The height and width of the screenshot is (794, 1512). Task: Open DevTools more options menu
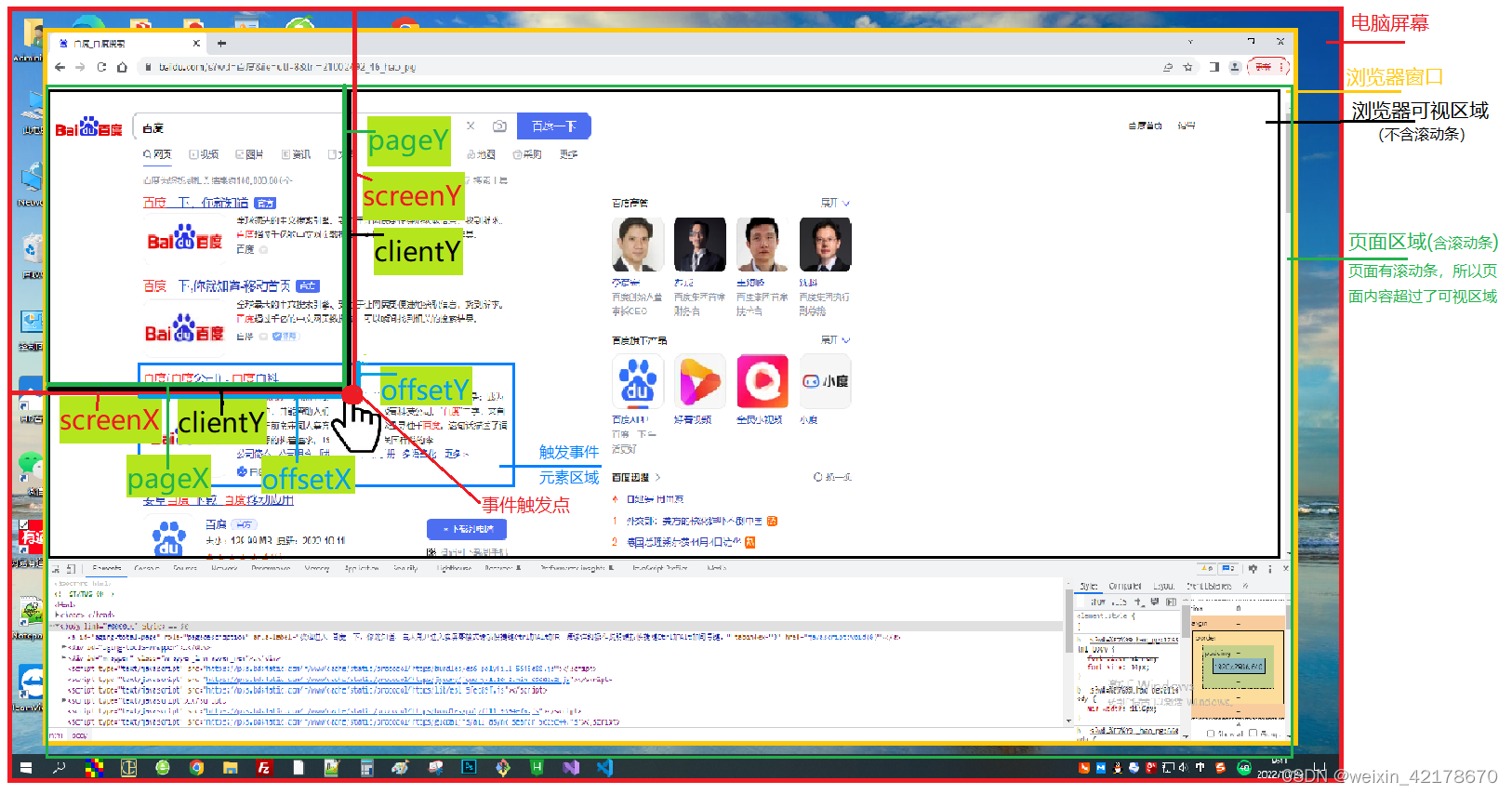tap(1269, 568)
